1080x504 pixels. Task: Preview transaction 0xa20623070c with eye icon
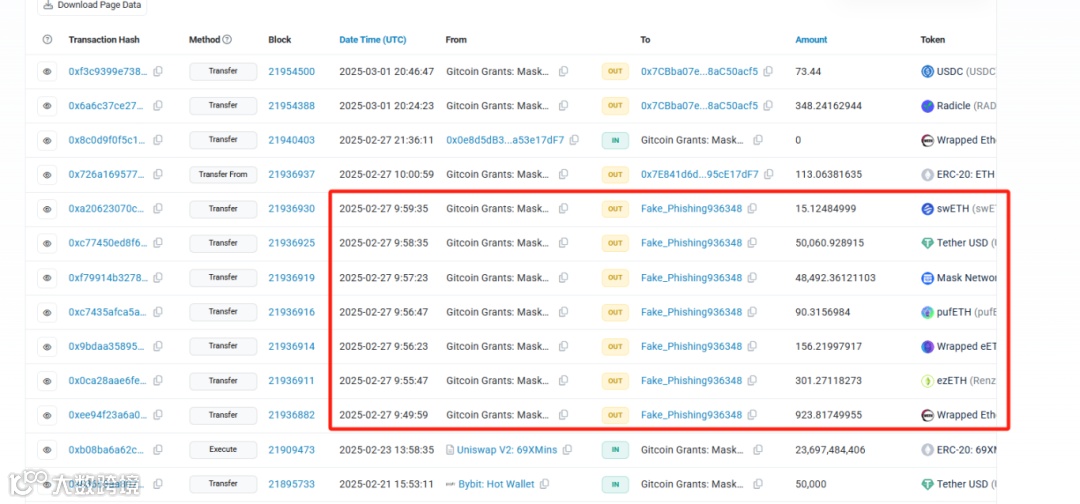click(x=47, y=209)
